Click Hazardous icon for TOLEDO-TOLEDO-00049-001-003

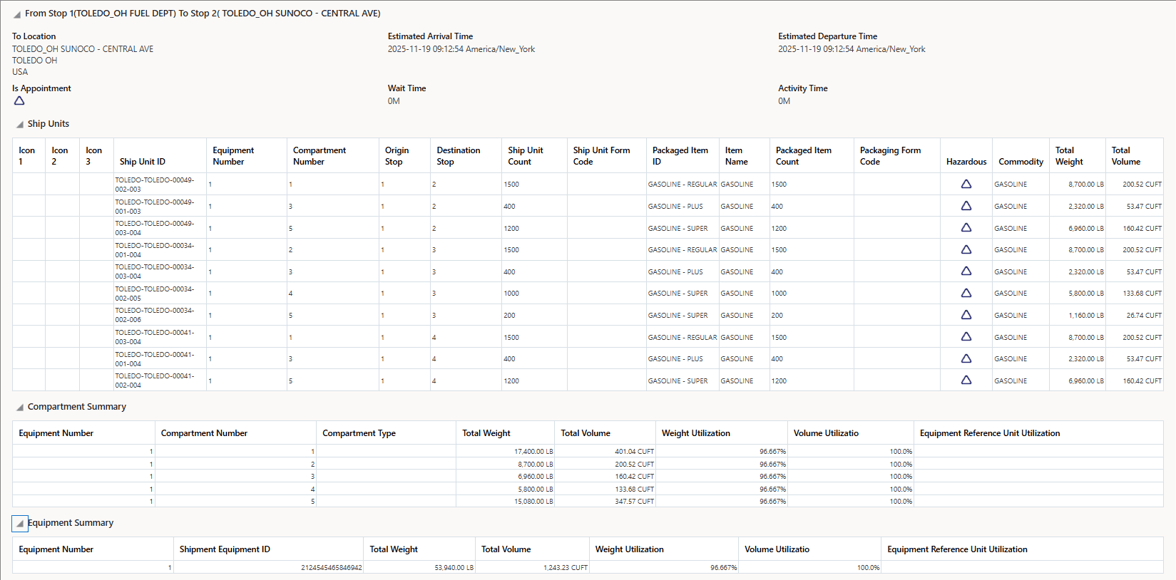[965, 206]
